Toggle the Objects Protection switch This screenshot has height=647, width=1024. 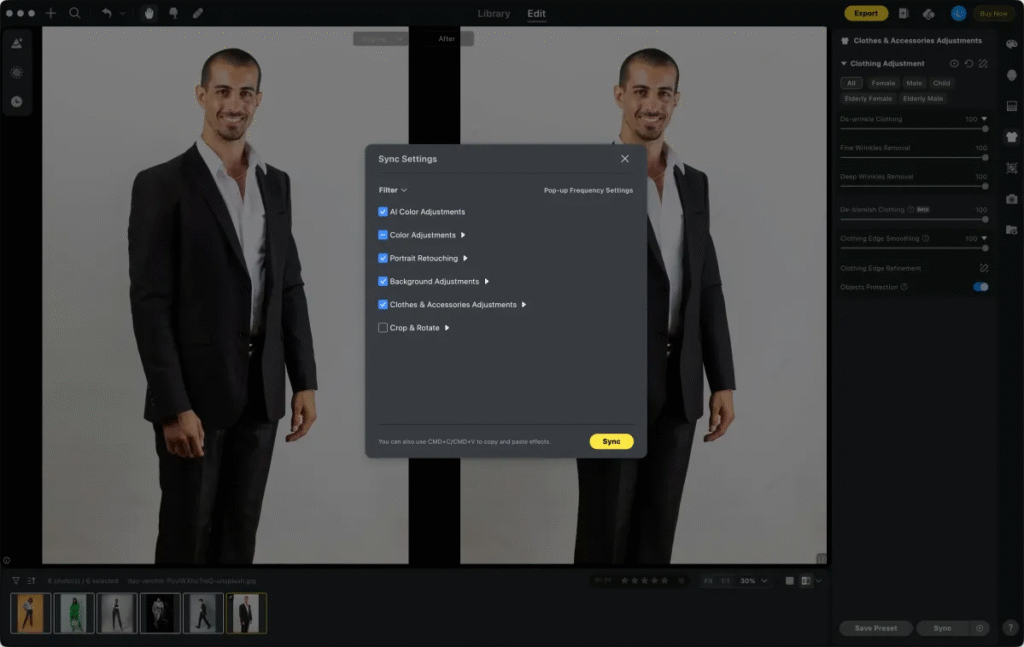tap(980, 287)
